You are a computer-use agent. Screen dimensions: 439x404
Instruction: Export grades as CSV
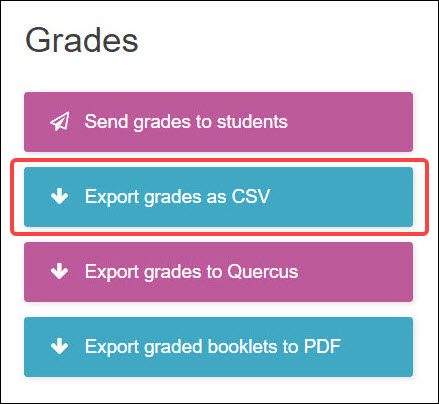(218, 197)
